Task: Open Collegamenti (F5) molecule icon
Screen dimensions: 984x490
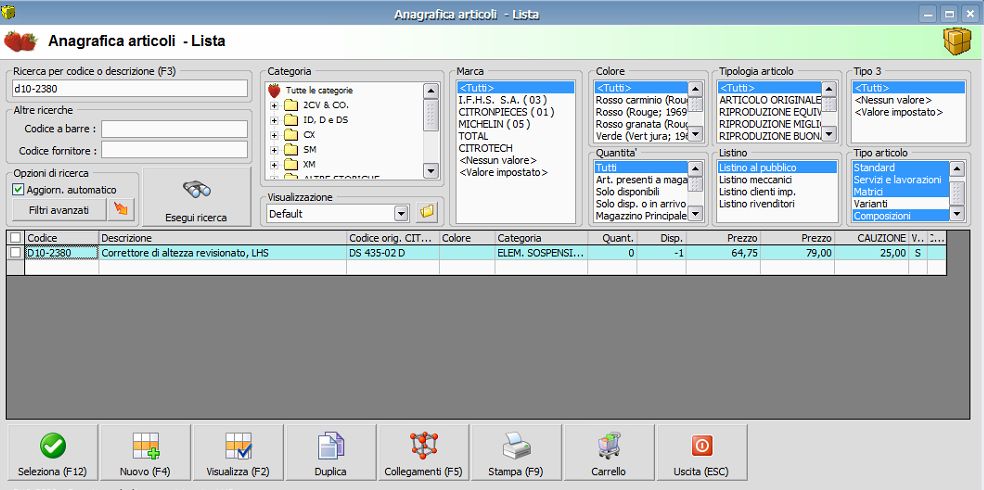Action: tap(424, 445)
